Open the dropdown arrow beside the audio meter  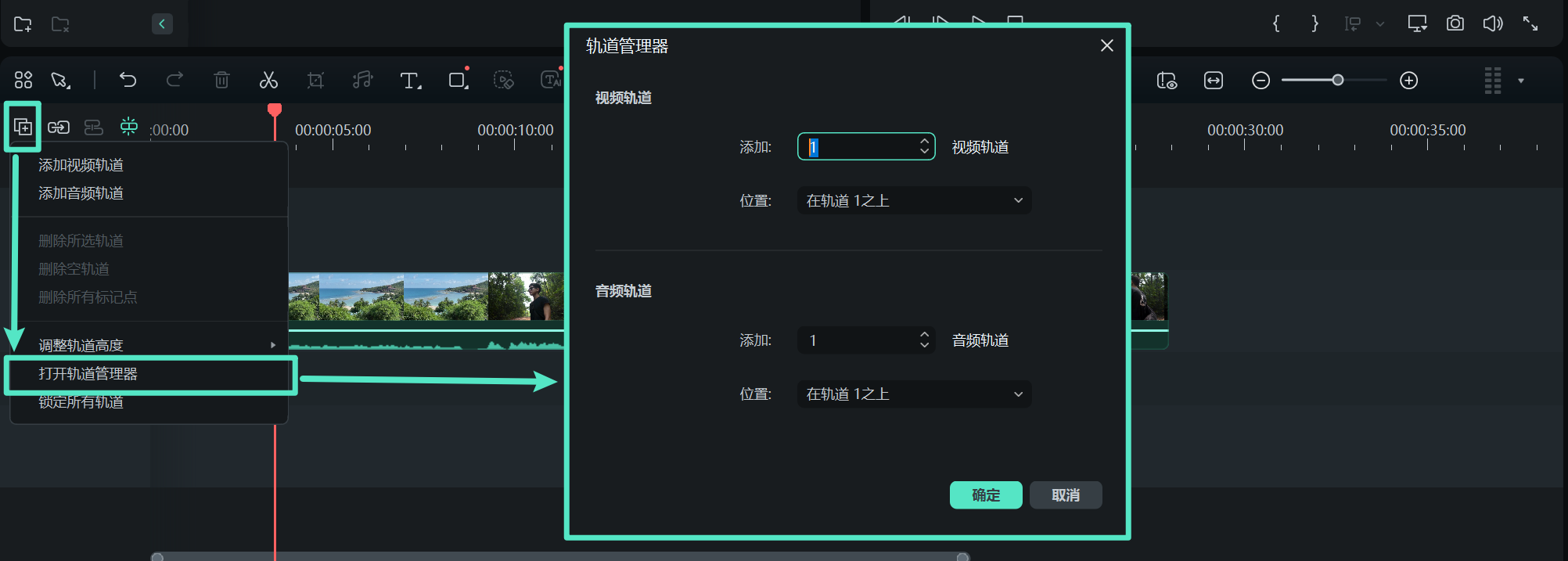1521,81
